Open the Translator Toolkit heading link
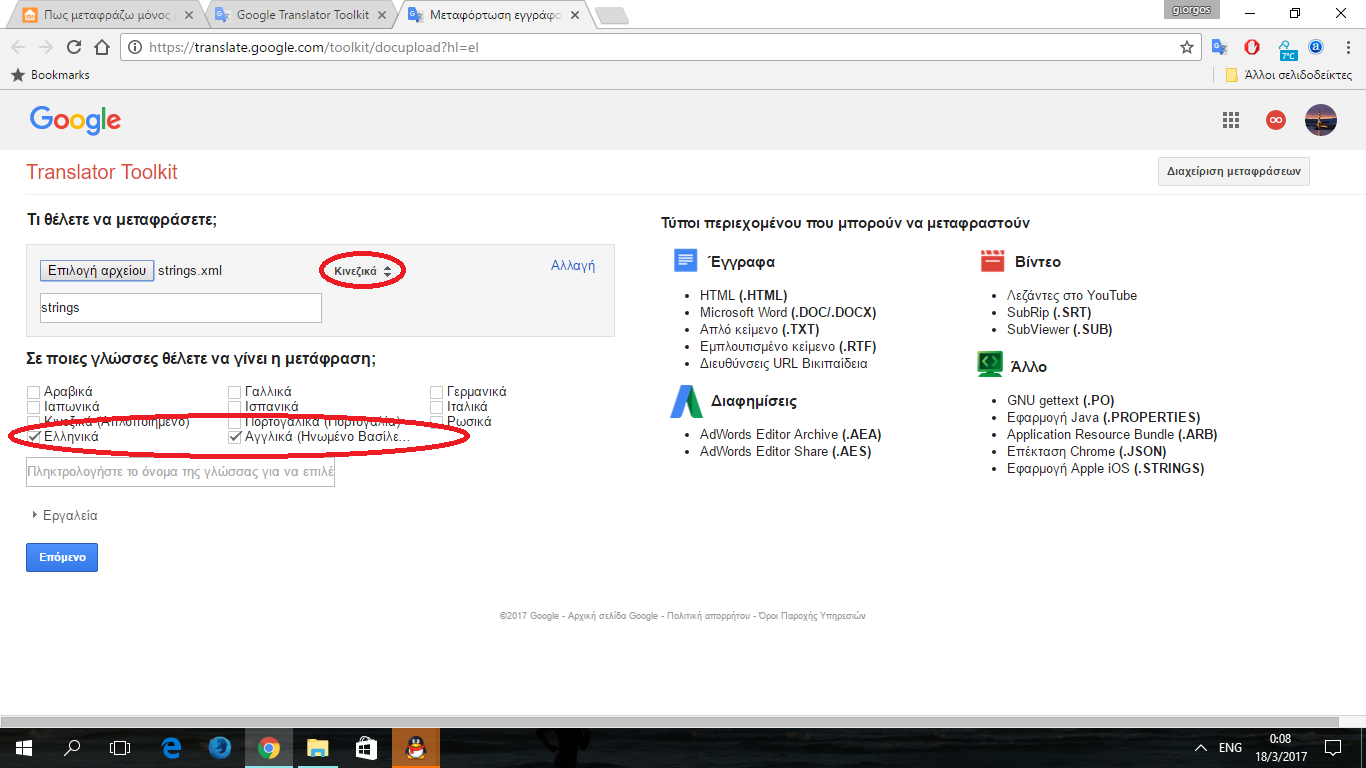The image size is (1366, 768). point(102,172)
